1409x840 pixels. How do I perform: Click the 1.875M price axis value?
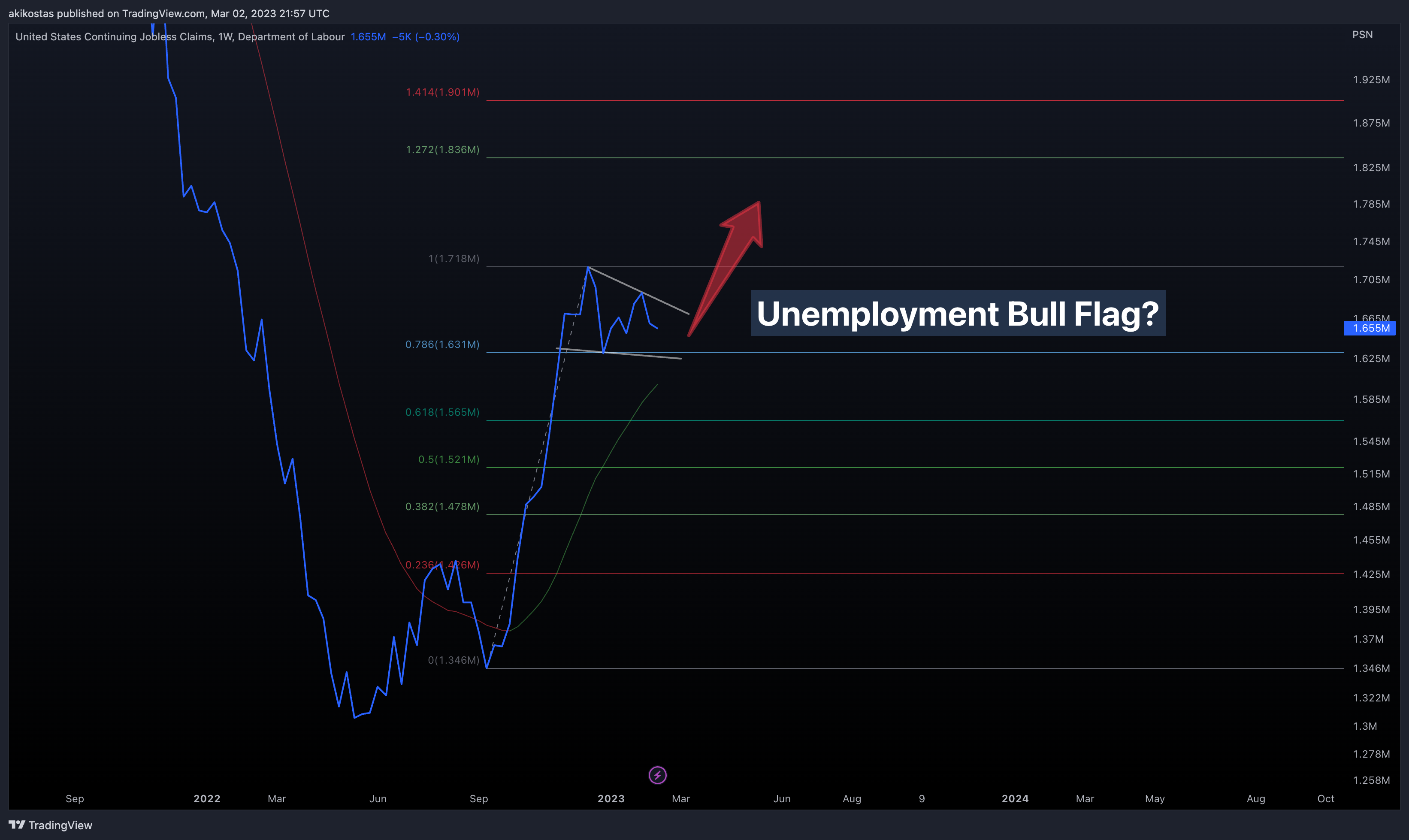[1371, 123]
